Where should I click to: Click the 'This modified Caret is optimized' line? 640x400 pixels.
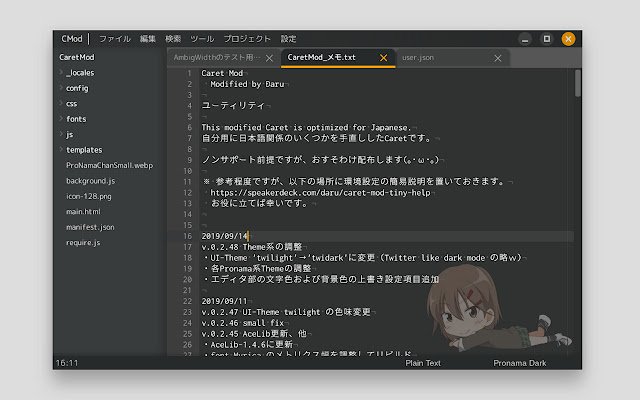tap(307, 127)
